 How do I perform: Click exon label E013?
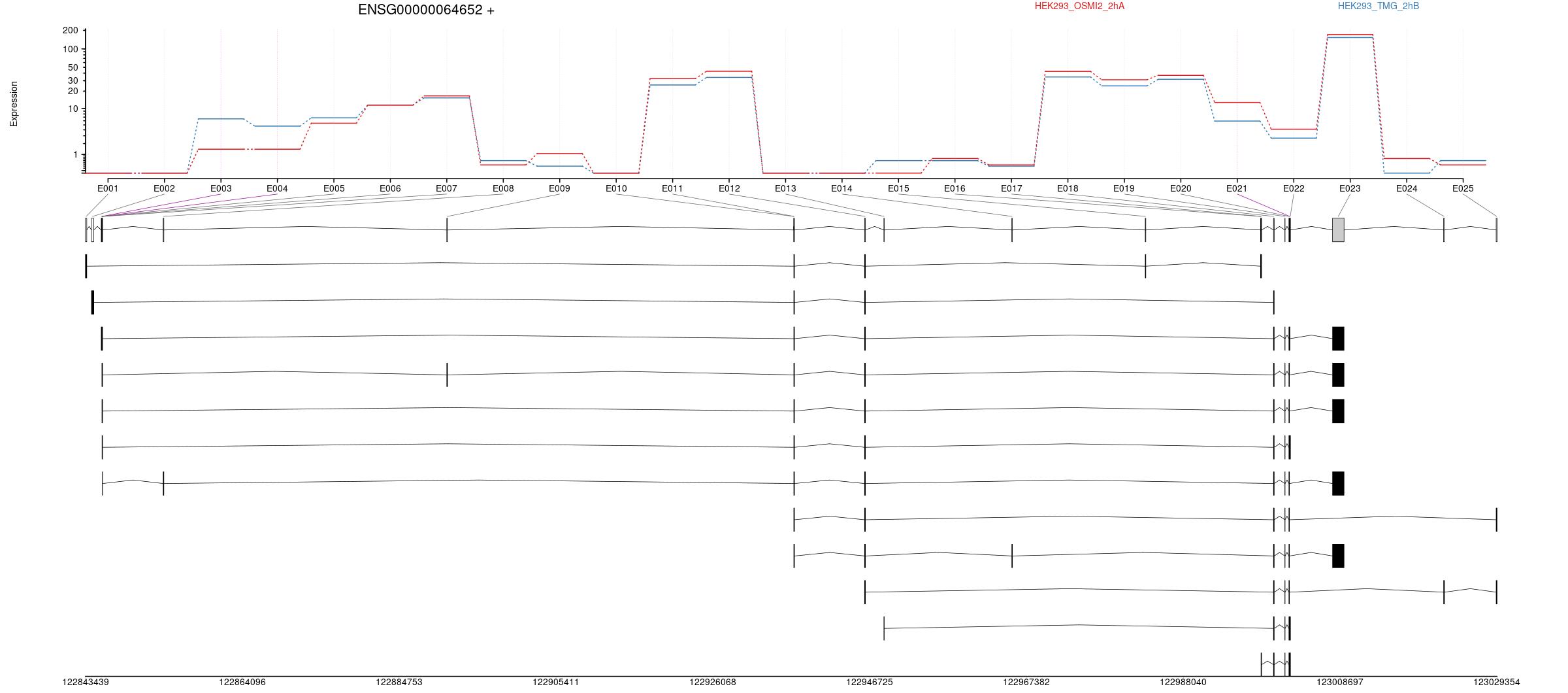(x=785, y=188)
